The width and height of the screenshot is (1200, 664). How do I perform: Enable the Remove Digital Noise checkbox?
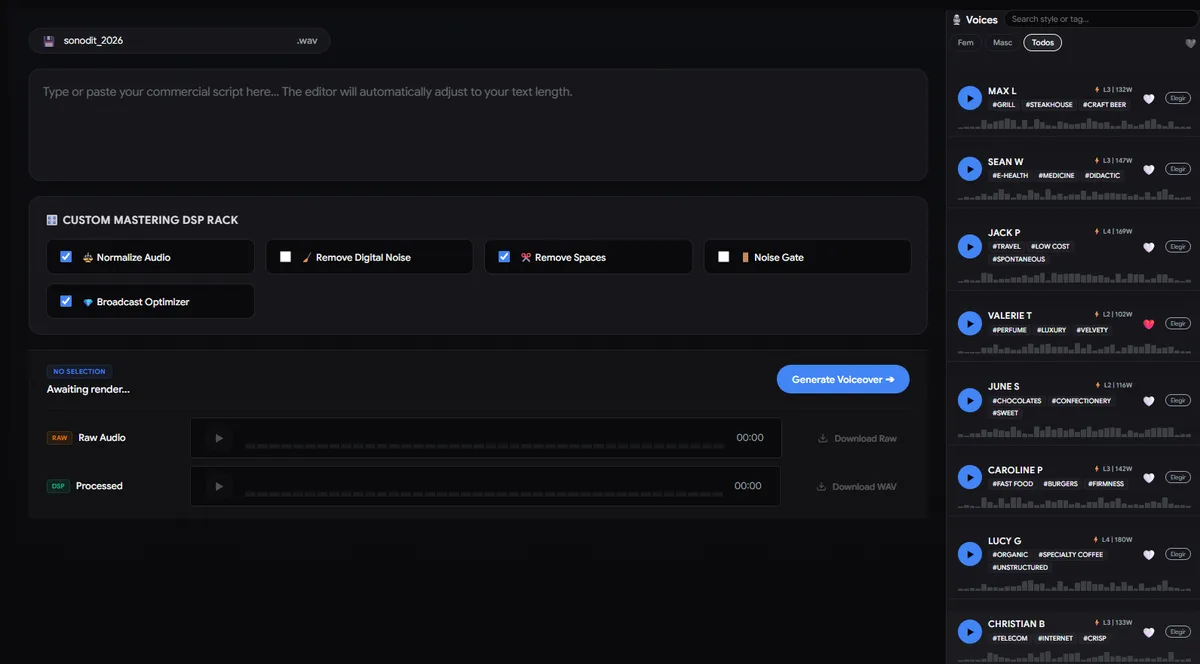pyautogui.click(x=285, y=257)
